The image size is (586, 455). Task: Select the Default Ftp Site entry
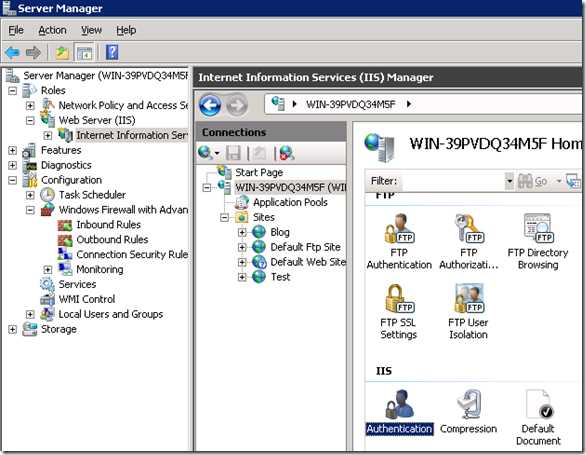pos(305,247)
